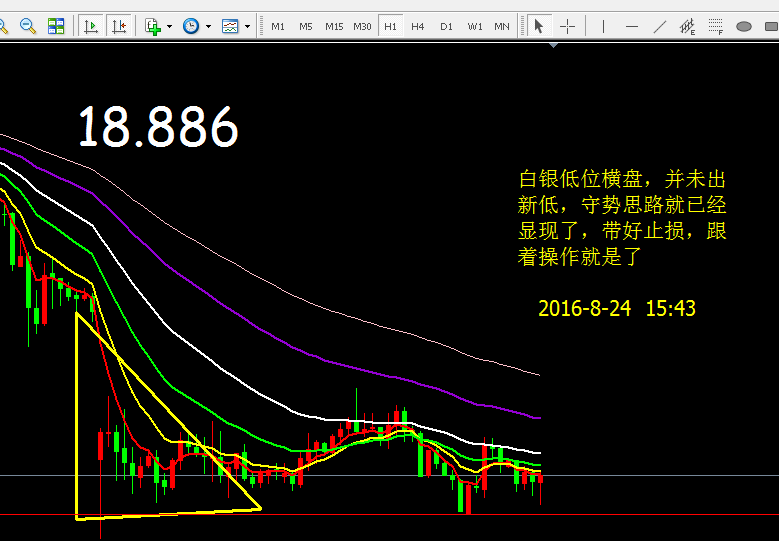
Task: Click the small chart tab marker triangle
Action: point(553,45)
